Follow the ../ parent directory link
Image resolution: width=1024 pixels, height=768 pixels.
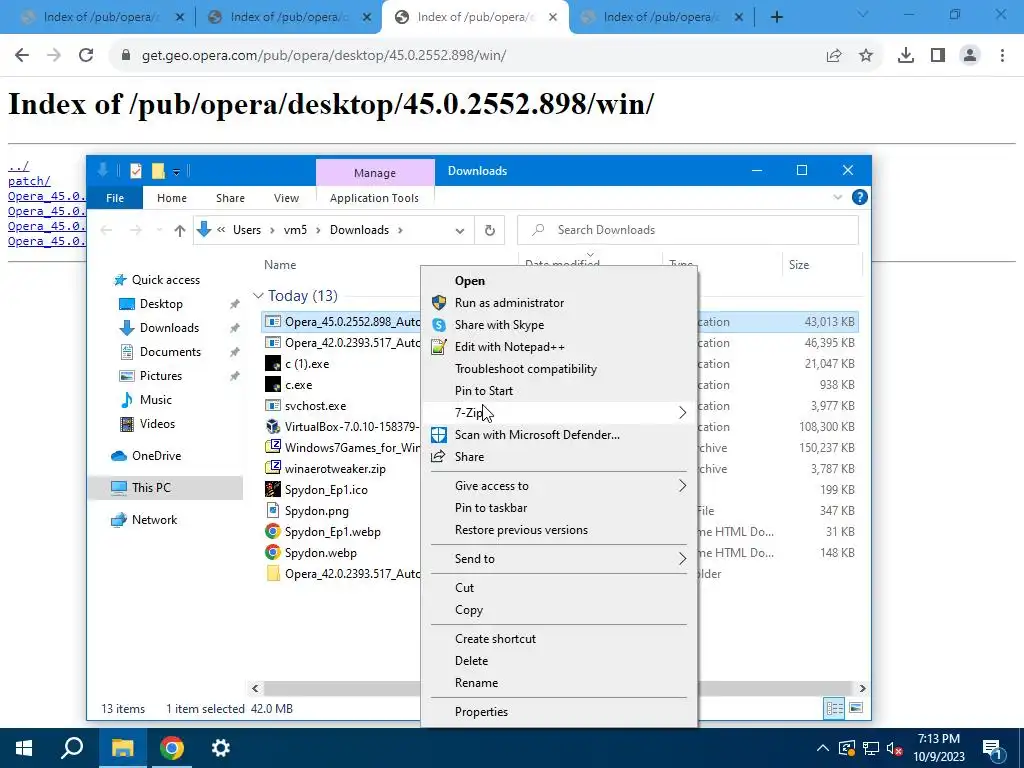[18, 166]
